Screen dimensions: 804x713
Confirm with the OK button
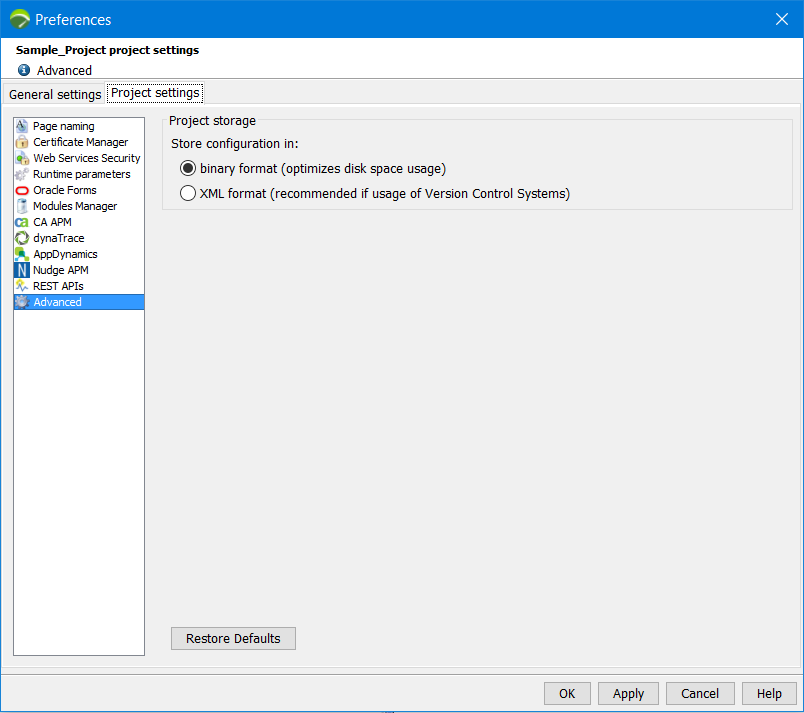(567, 693)
